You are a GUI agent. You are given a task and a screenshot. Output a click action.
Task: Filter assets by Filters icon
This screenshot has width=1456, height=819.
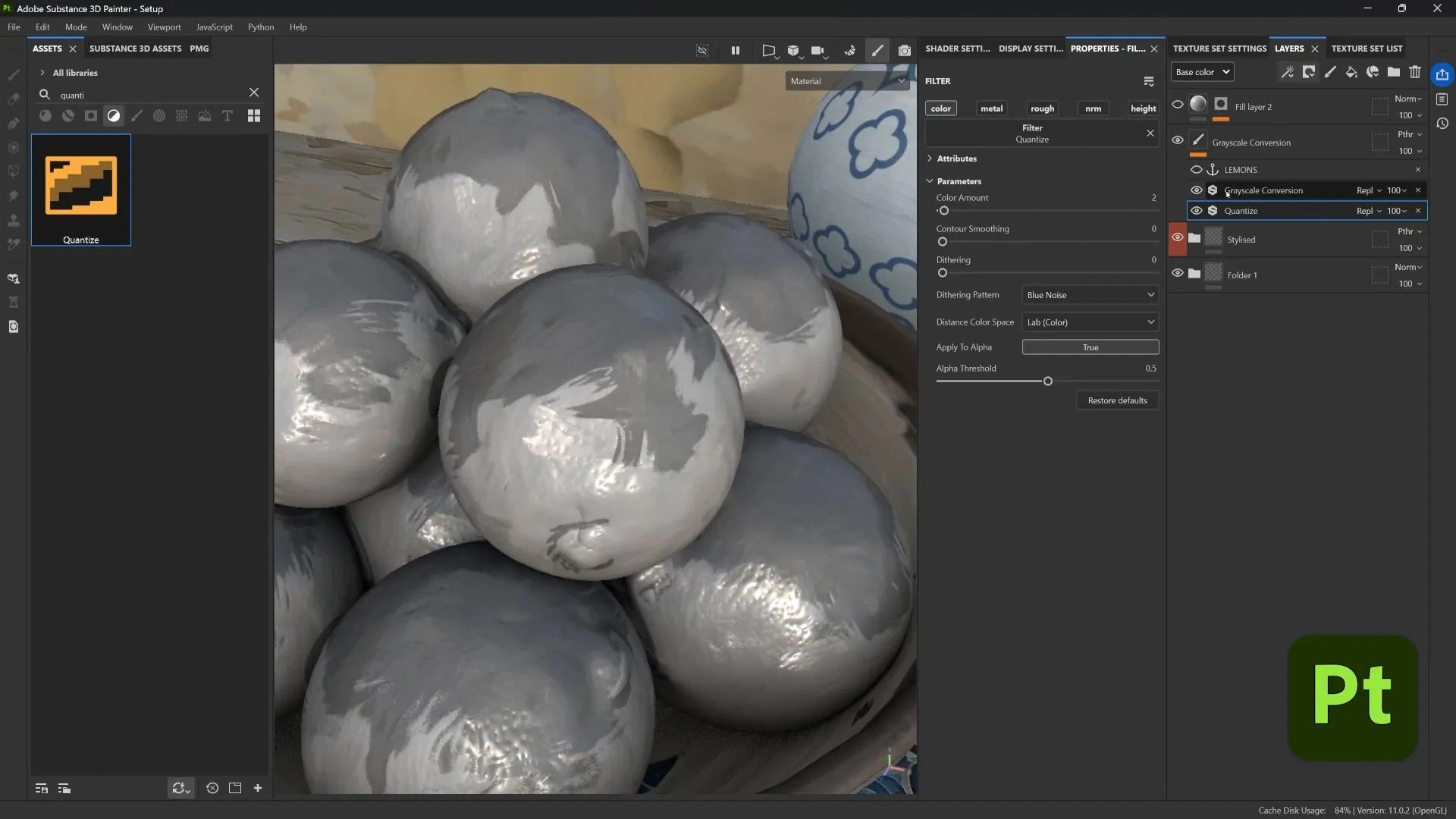[x=114, y=116]
